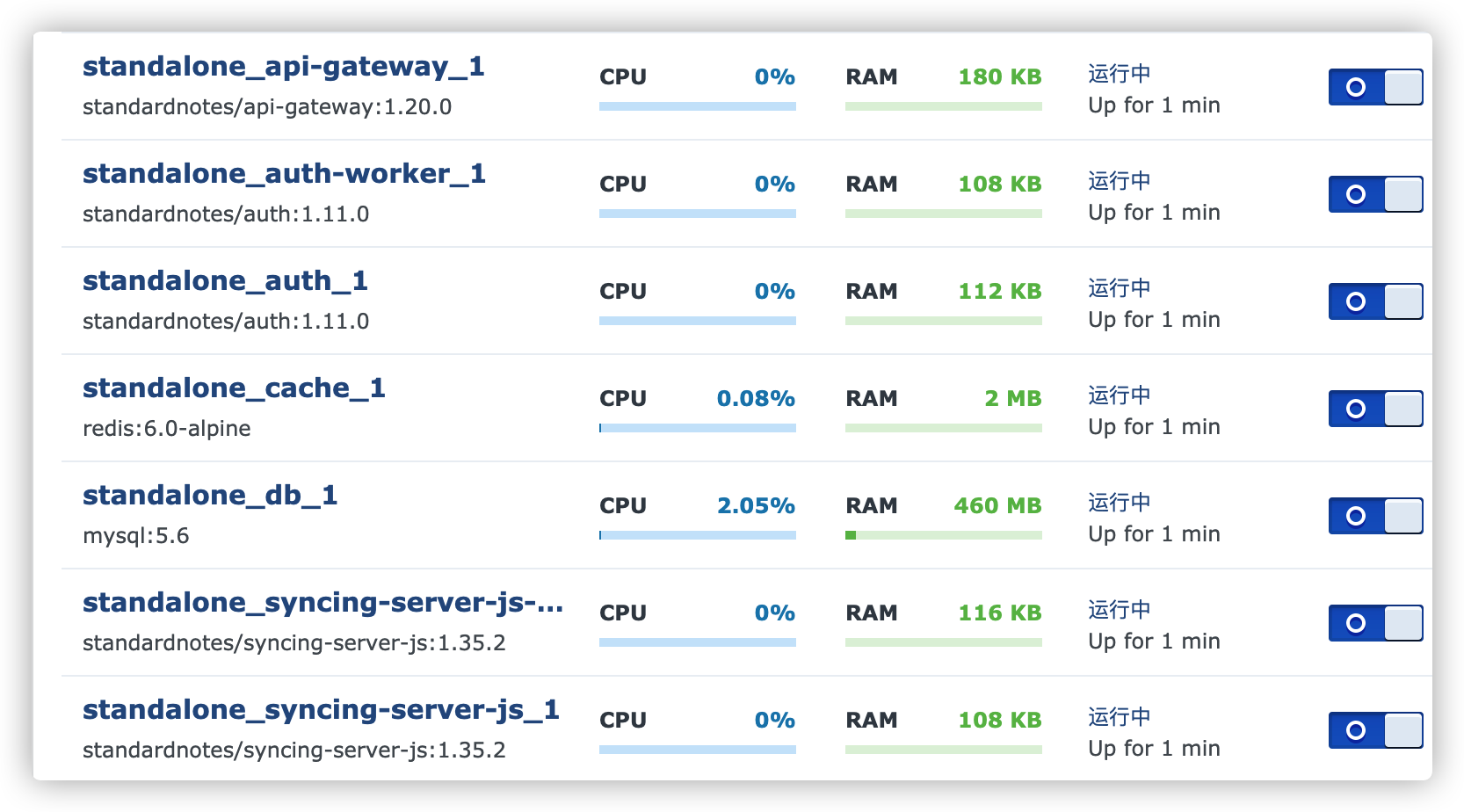Select the RAM value 180 KB
This screenshot has width=1464, height=812.
(1000, 77)
